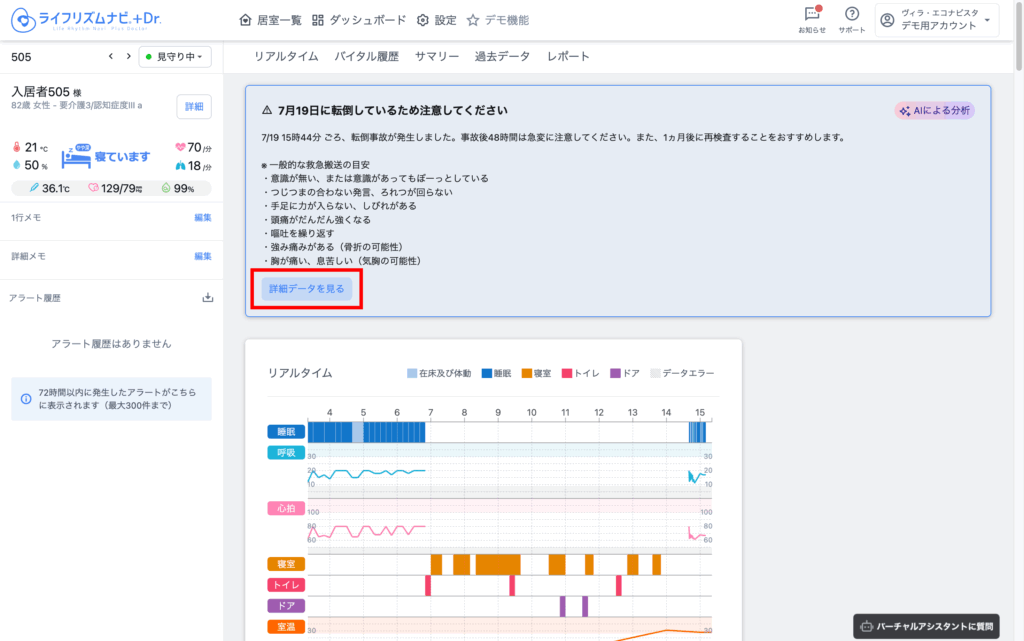Click the bed icon beside 寝ています

[x=76, y=157]
